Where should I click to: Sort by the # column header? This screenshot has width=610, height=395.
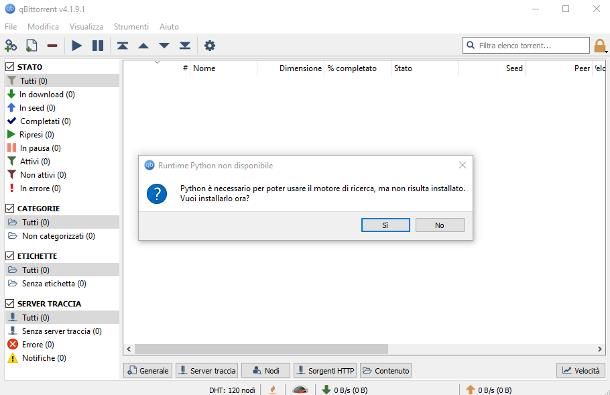coord(185,68)
